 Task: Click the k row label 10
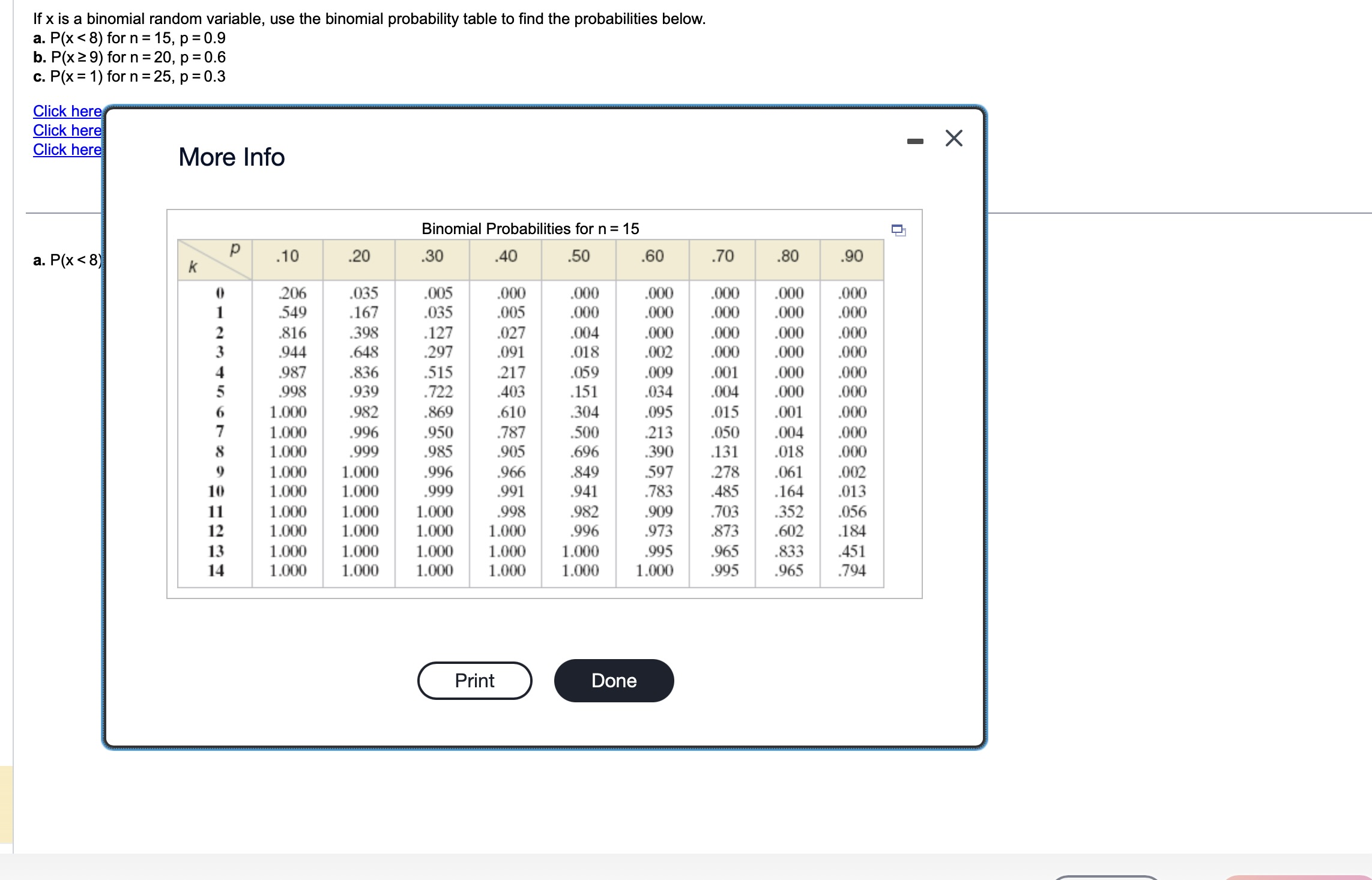(x=216, y=491)
